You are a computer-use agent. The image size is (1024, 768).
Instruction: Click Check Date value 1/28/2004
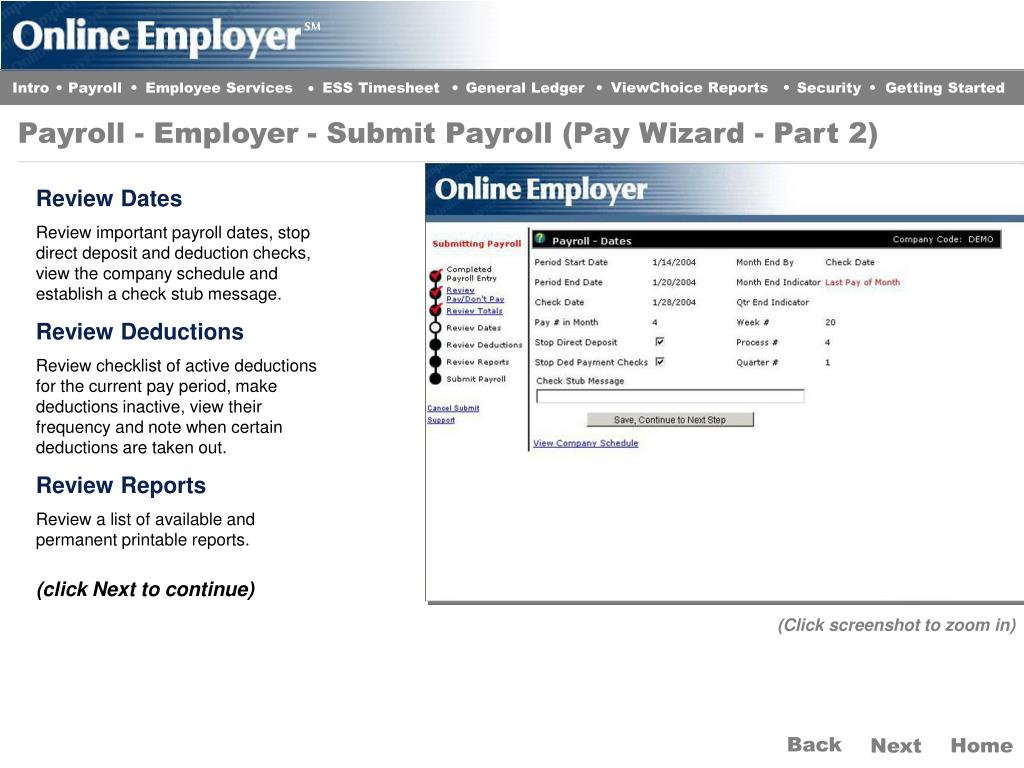(x=674, y=302)
